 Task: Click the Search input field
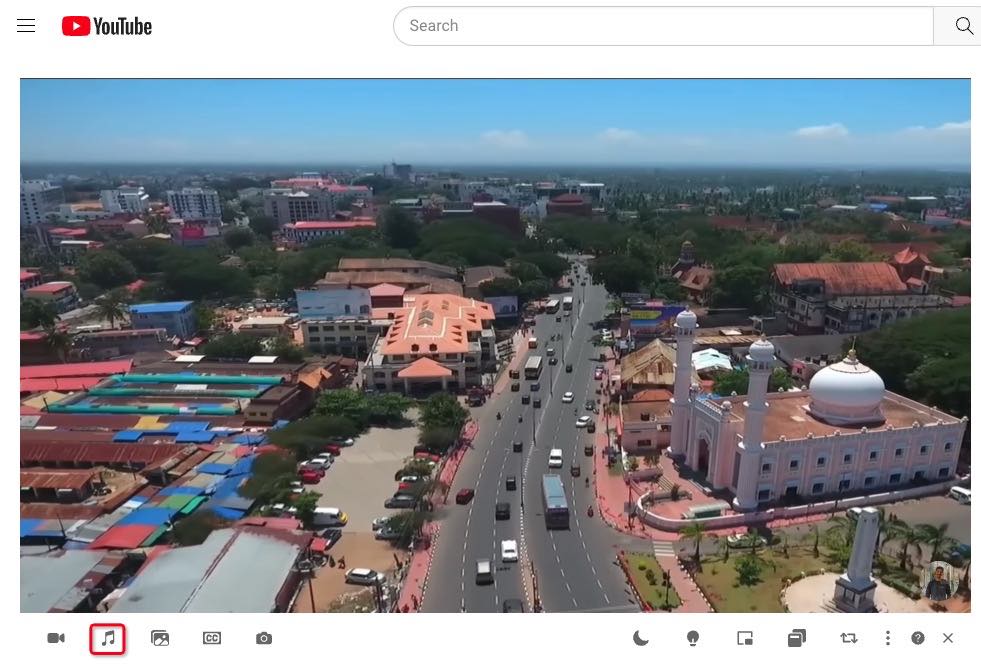tap(663, 25)
